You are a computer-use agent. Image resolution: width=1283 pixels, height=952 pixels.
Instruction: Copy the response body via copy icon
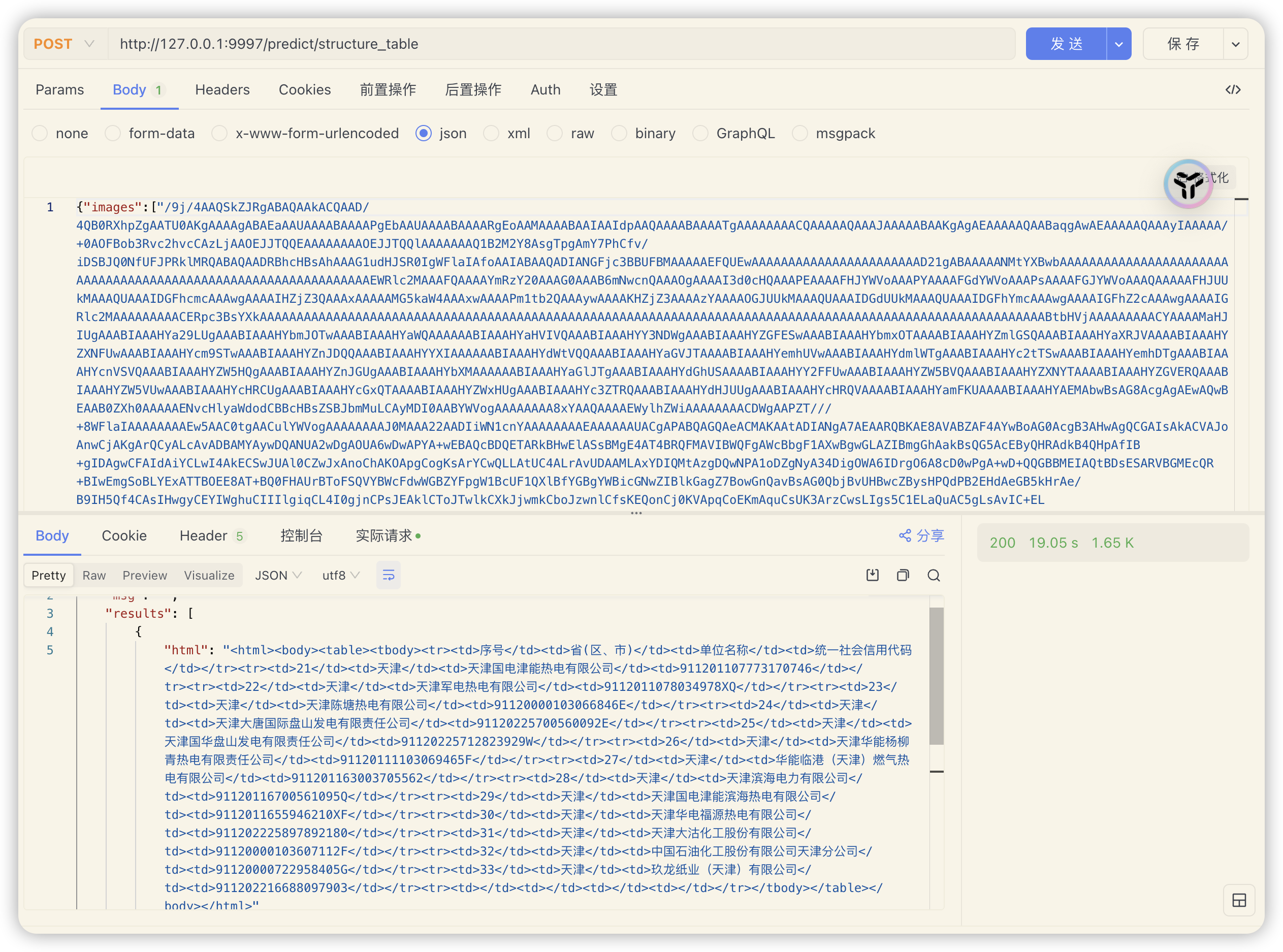click(903, 575)
